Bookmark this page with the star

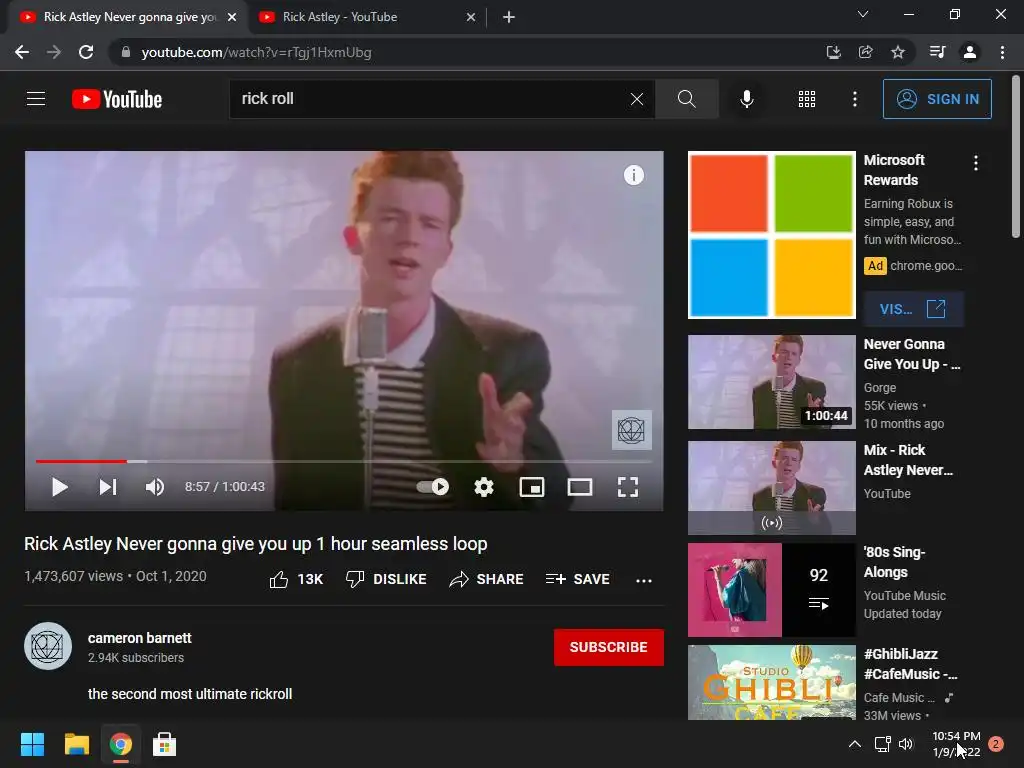(898, 52)
